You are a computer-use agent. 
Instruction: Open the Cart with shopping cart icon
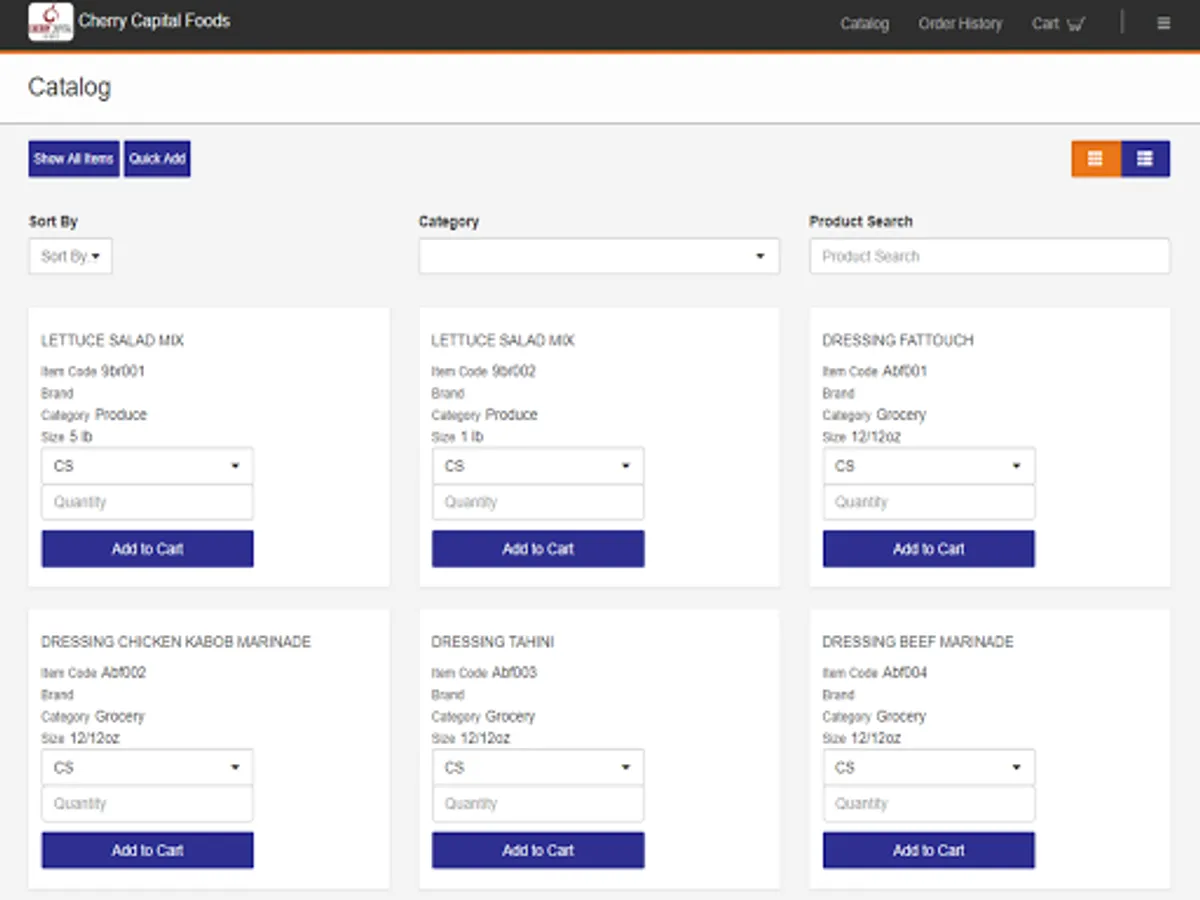pyautogui.click(x=1059, y=23)
